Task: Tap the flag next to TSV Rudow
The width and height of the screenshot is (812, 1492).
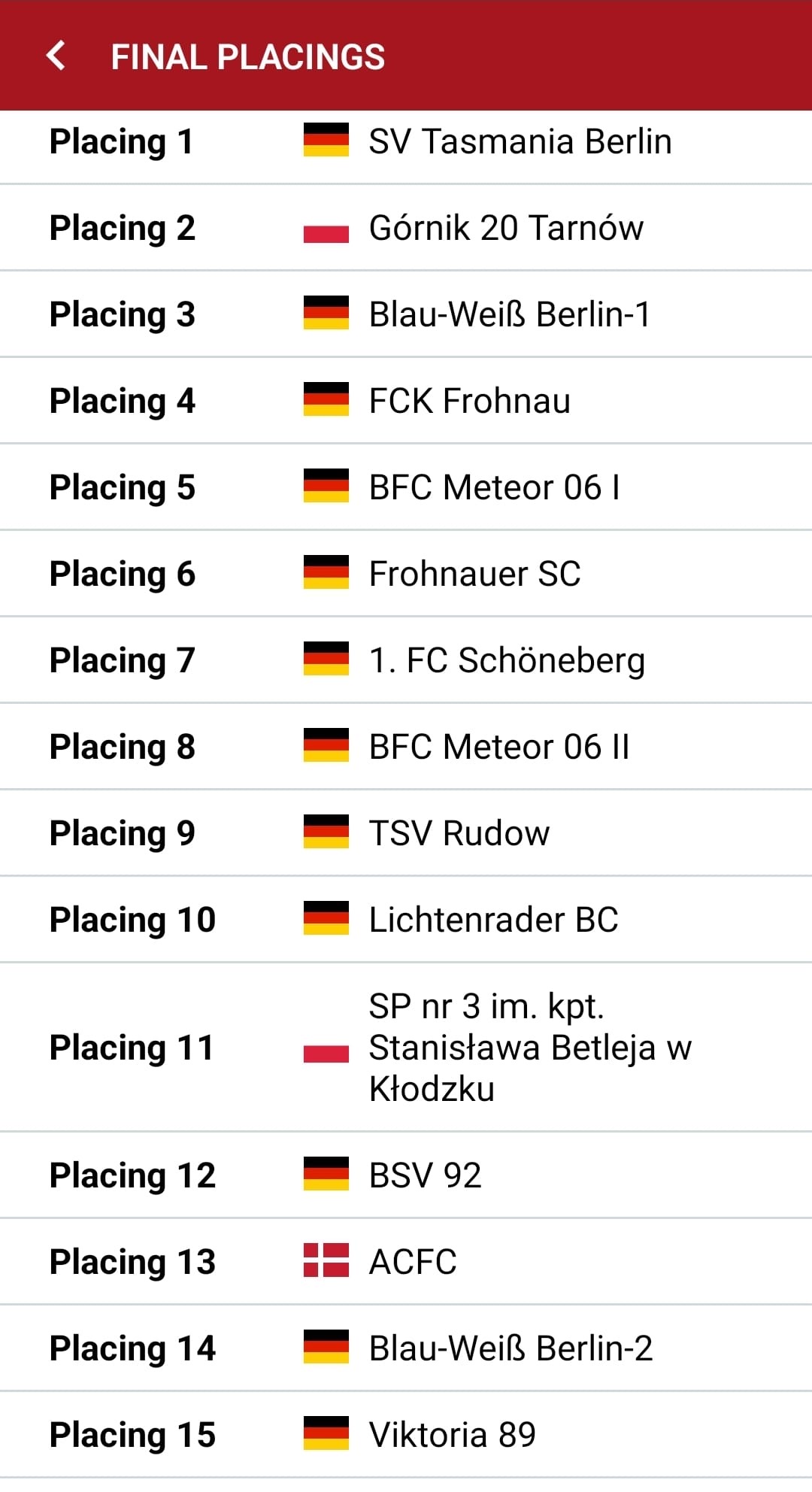Action: point(326,832)
